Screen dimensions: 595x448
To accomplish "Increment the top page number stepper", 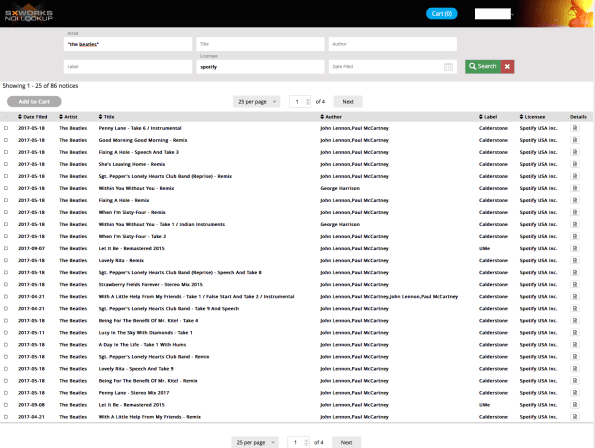I will 308,99.
